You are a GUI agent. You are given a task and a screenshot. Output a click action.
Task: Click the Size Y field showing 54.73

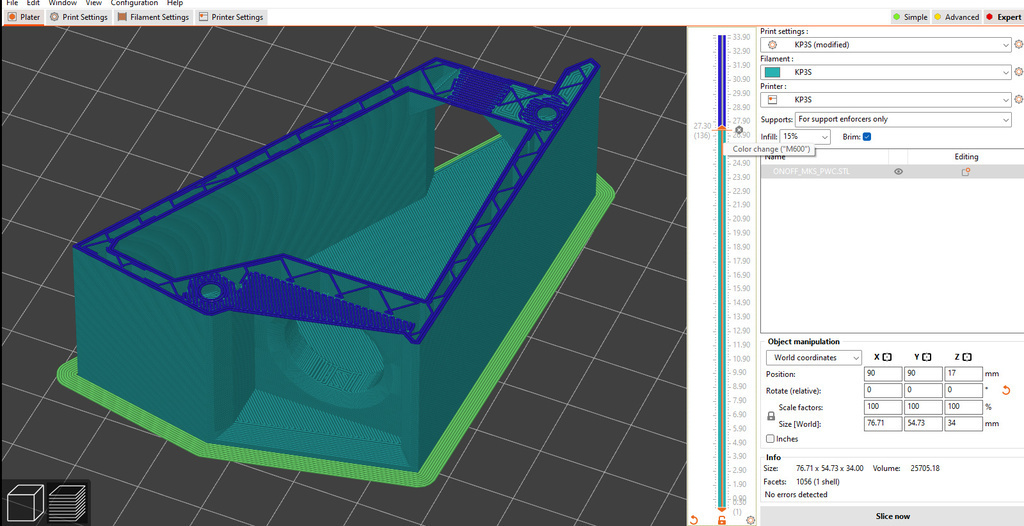(923, 424)
